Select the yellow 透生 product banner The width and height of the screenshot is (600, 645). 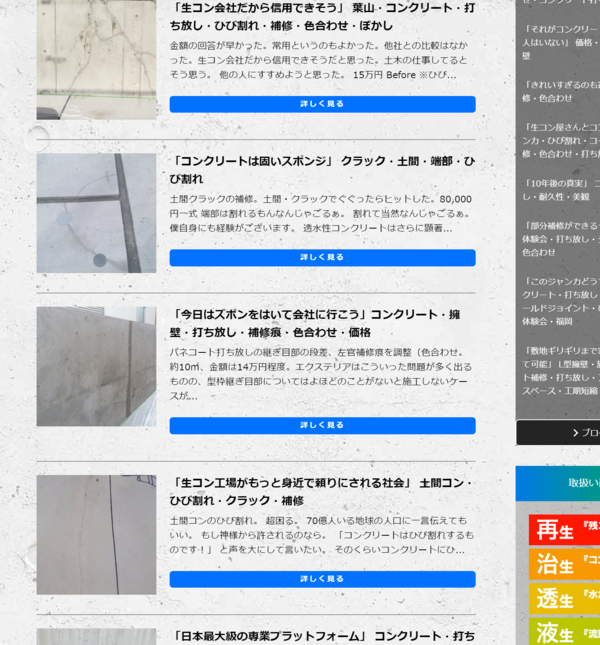coord(564,599)
